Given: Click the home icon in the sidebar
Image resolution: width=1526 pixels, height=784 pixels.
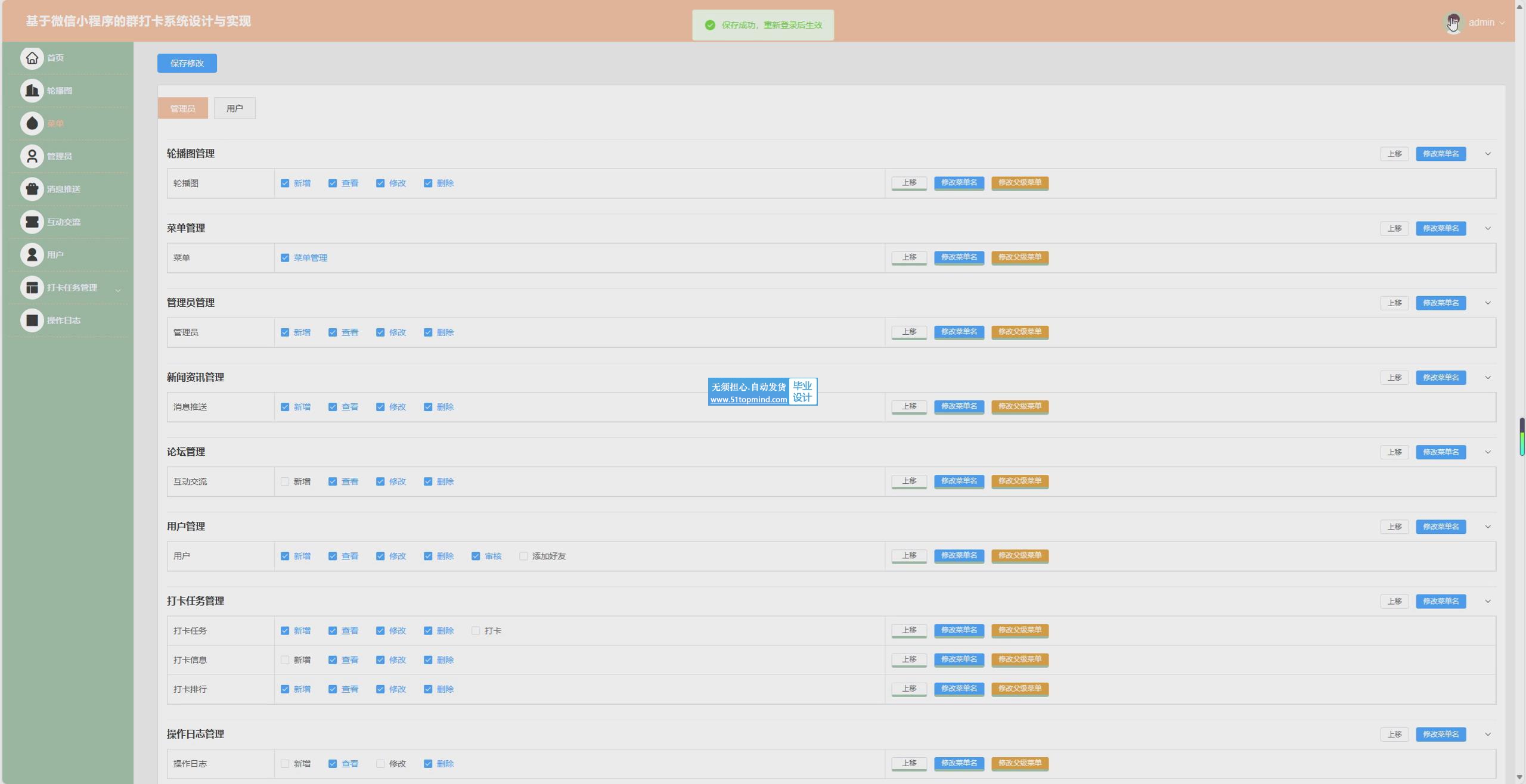Looking at the screenshot, I should click(x=32, y=58).
